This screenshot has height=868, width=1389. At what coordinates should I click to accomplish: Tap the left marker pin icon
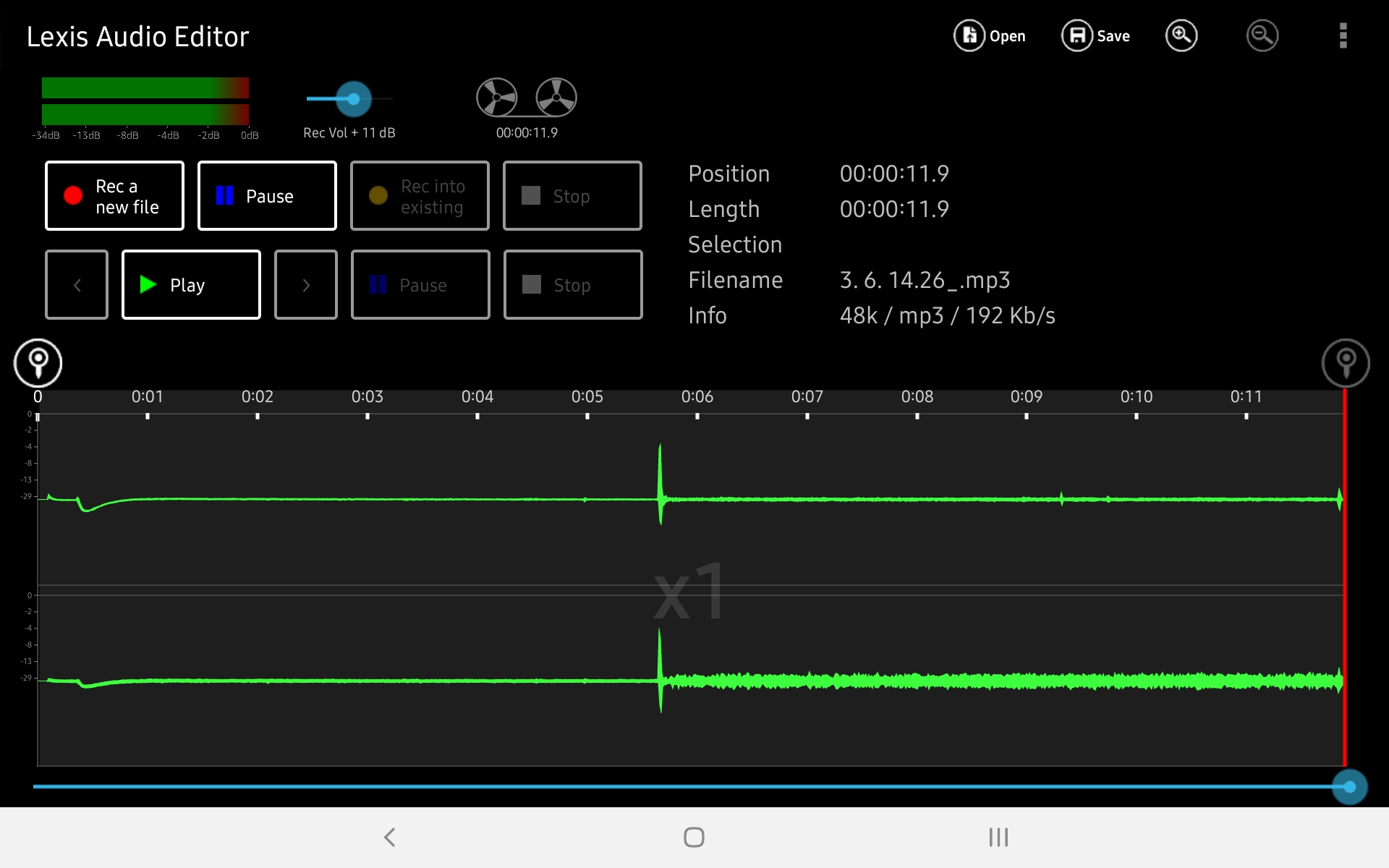38,363
